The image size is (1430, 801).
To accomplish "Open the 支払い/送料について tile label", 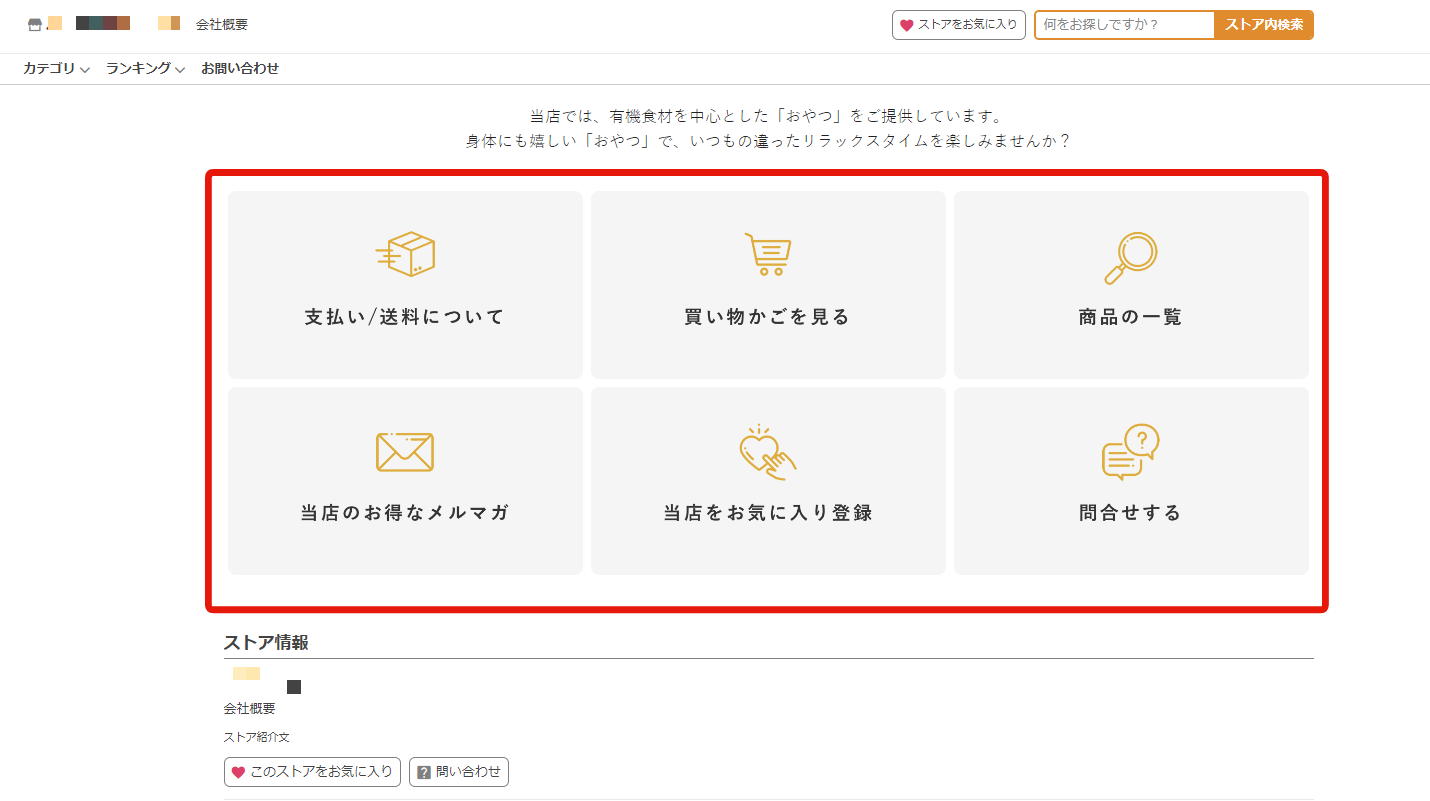I will pyautogui.click(x=405, y=317).
